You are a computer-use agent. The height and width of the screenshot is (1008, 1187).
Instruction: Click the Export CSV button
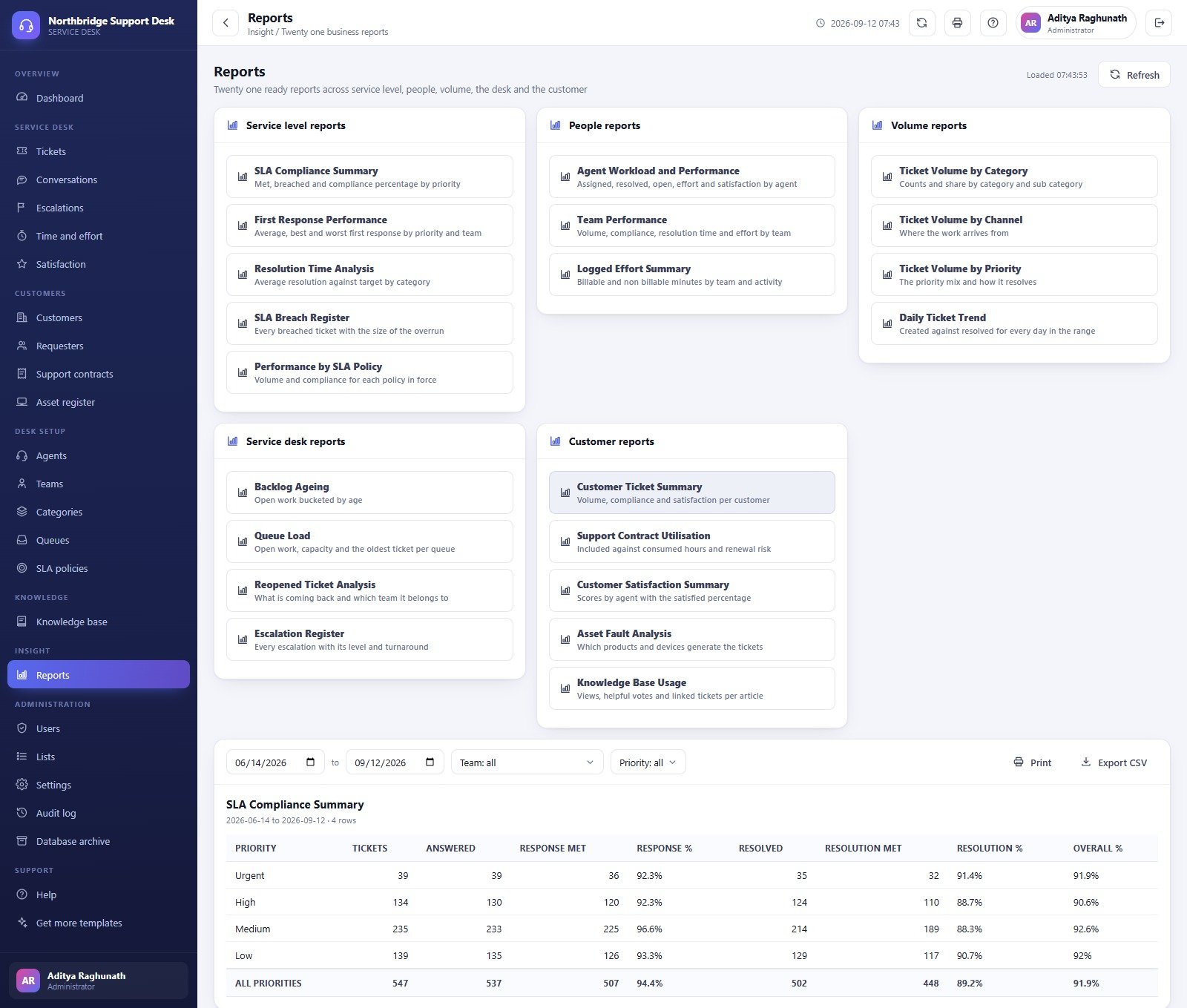coord(1114,762)
